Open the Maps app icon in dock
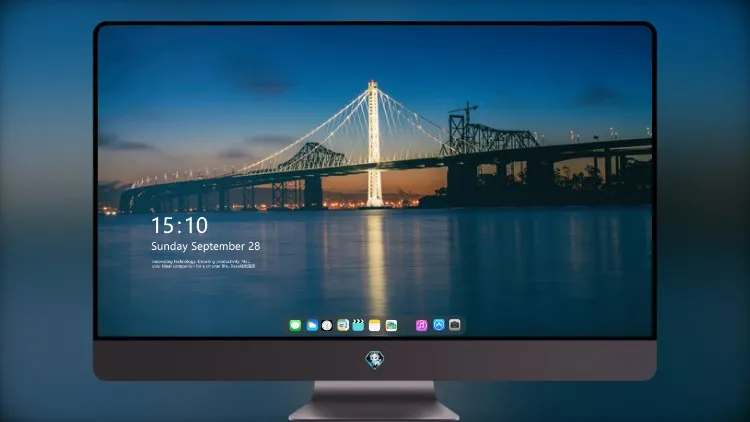Screen dimensions: 750x422 pos(343,325)
